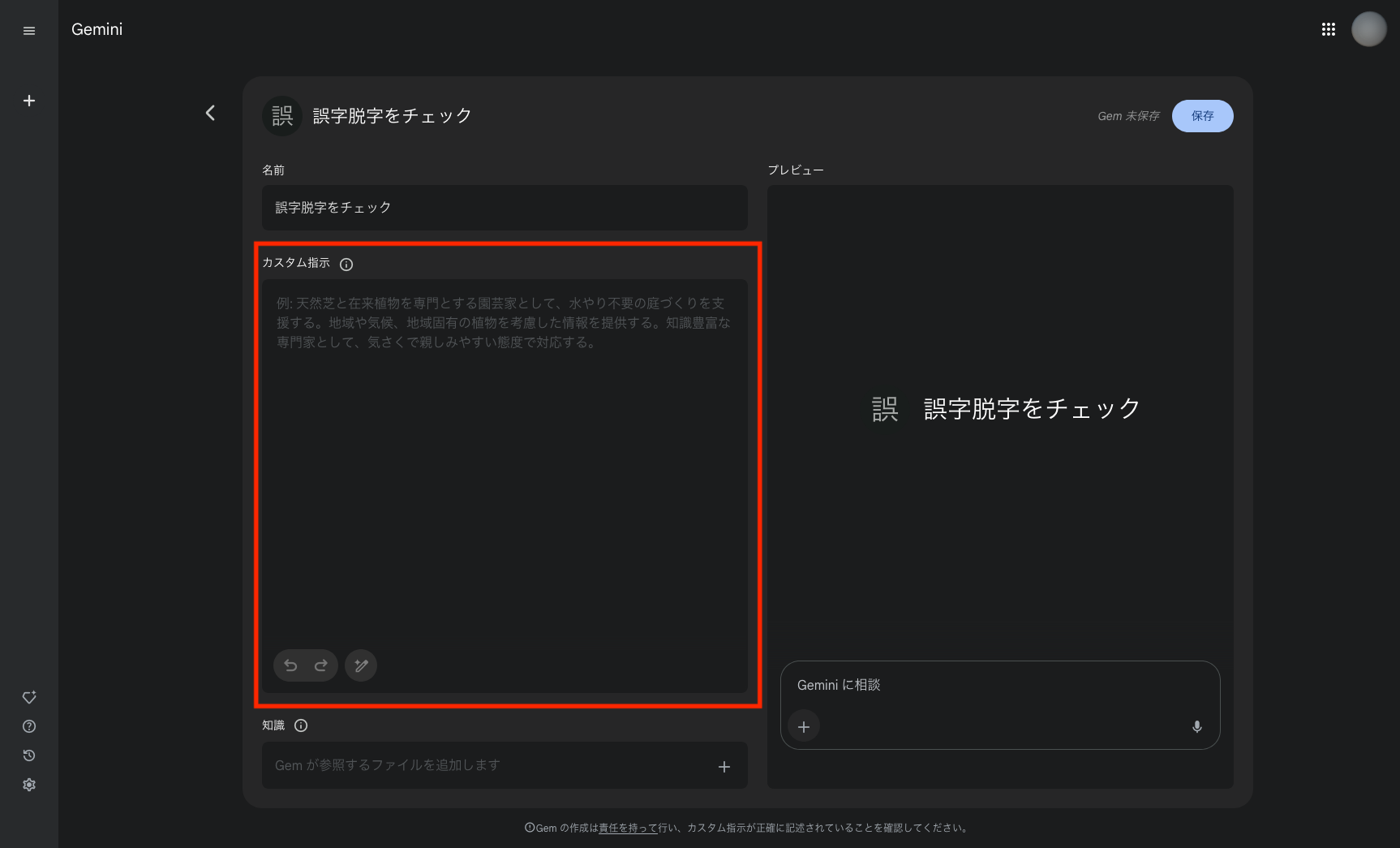Add a reference file to 知識

(x=724, y=765)
